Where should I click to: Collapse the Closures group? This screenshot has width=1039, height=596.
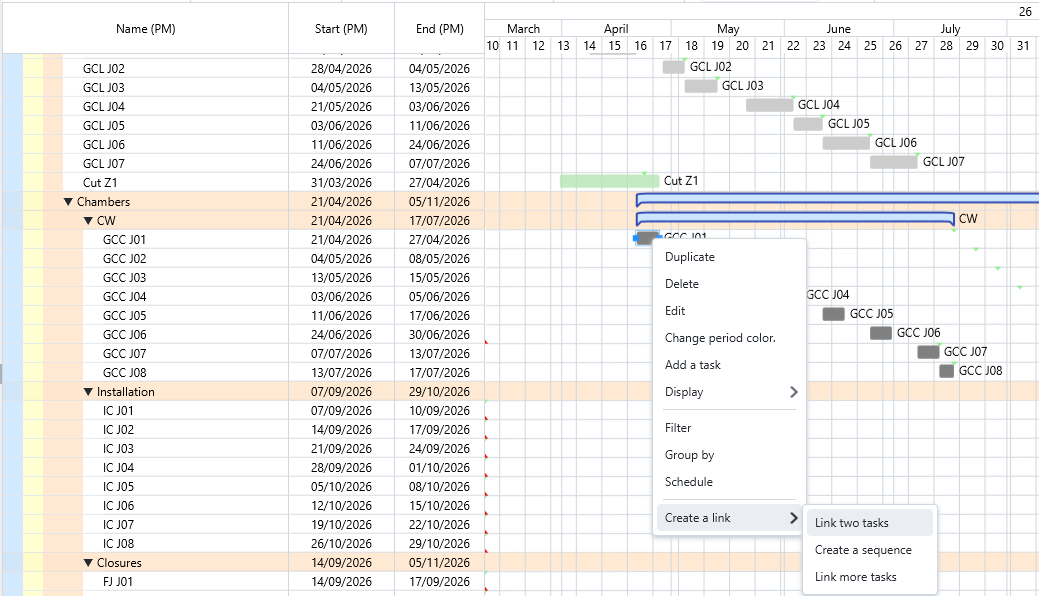coord(88,563)
